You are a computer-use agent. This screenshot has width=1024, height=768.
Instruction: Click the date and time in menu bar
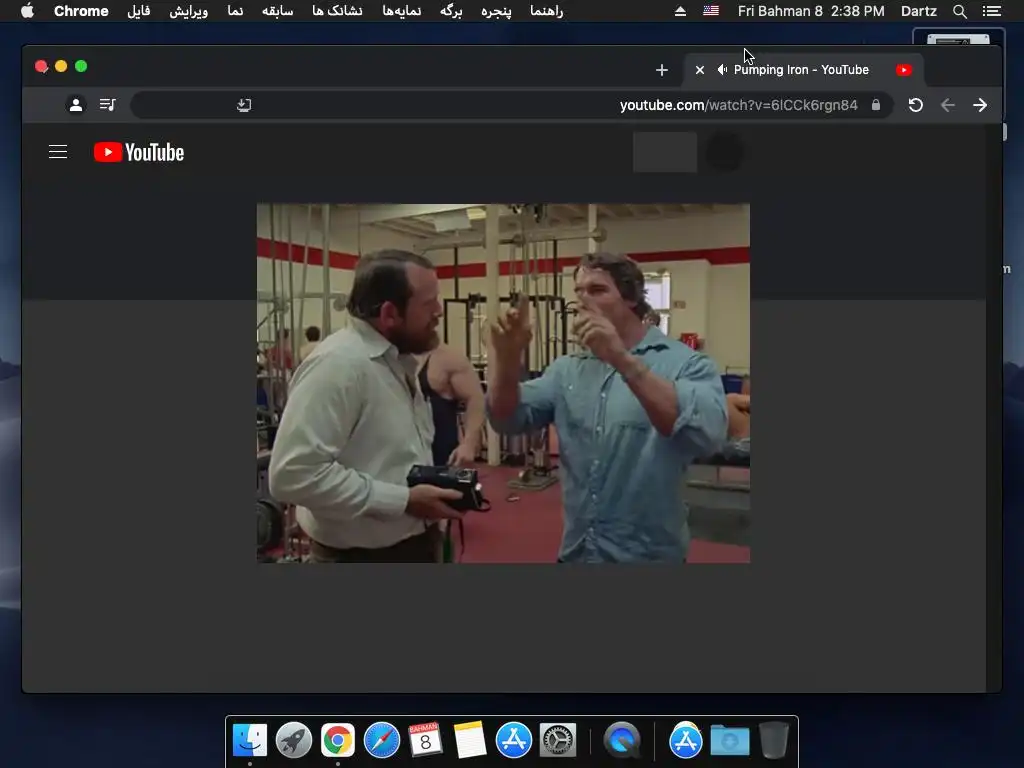[811, 11]
